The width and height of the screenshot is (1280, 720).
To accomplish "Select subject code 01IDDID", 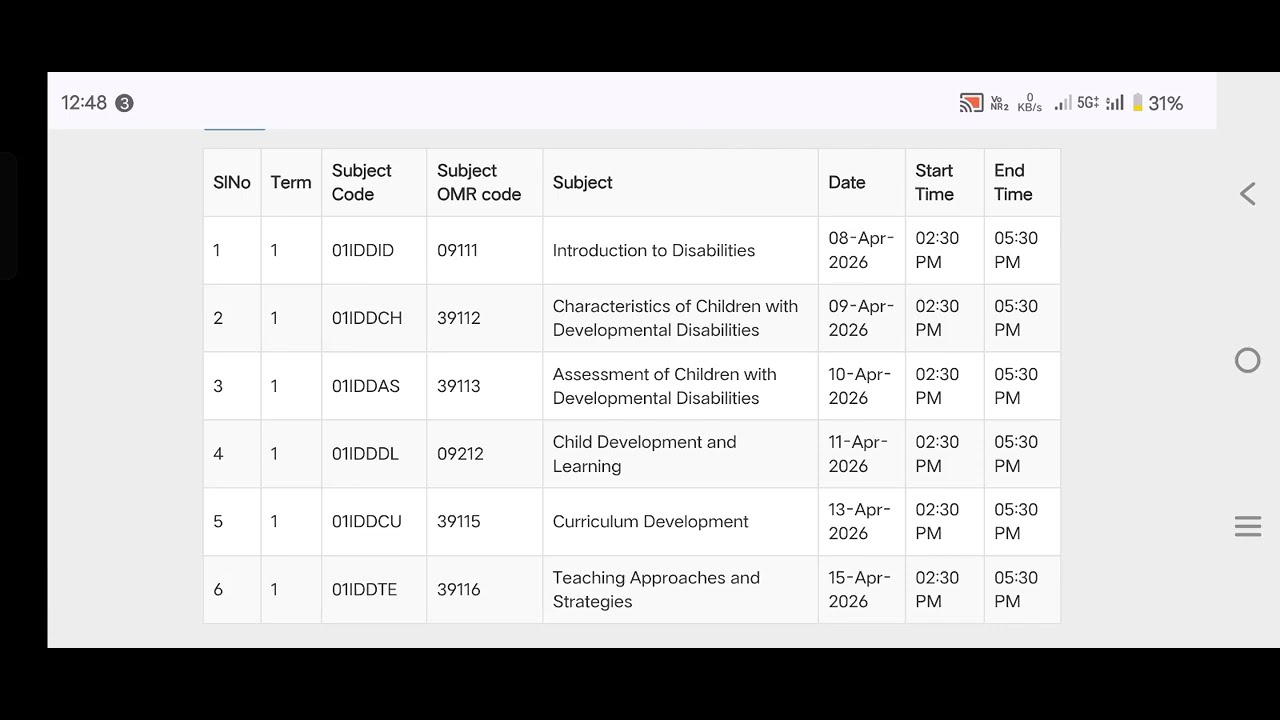I will (x=363, y=251).
